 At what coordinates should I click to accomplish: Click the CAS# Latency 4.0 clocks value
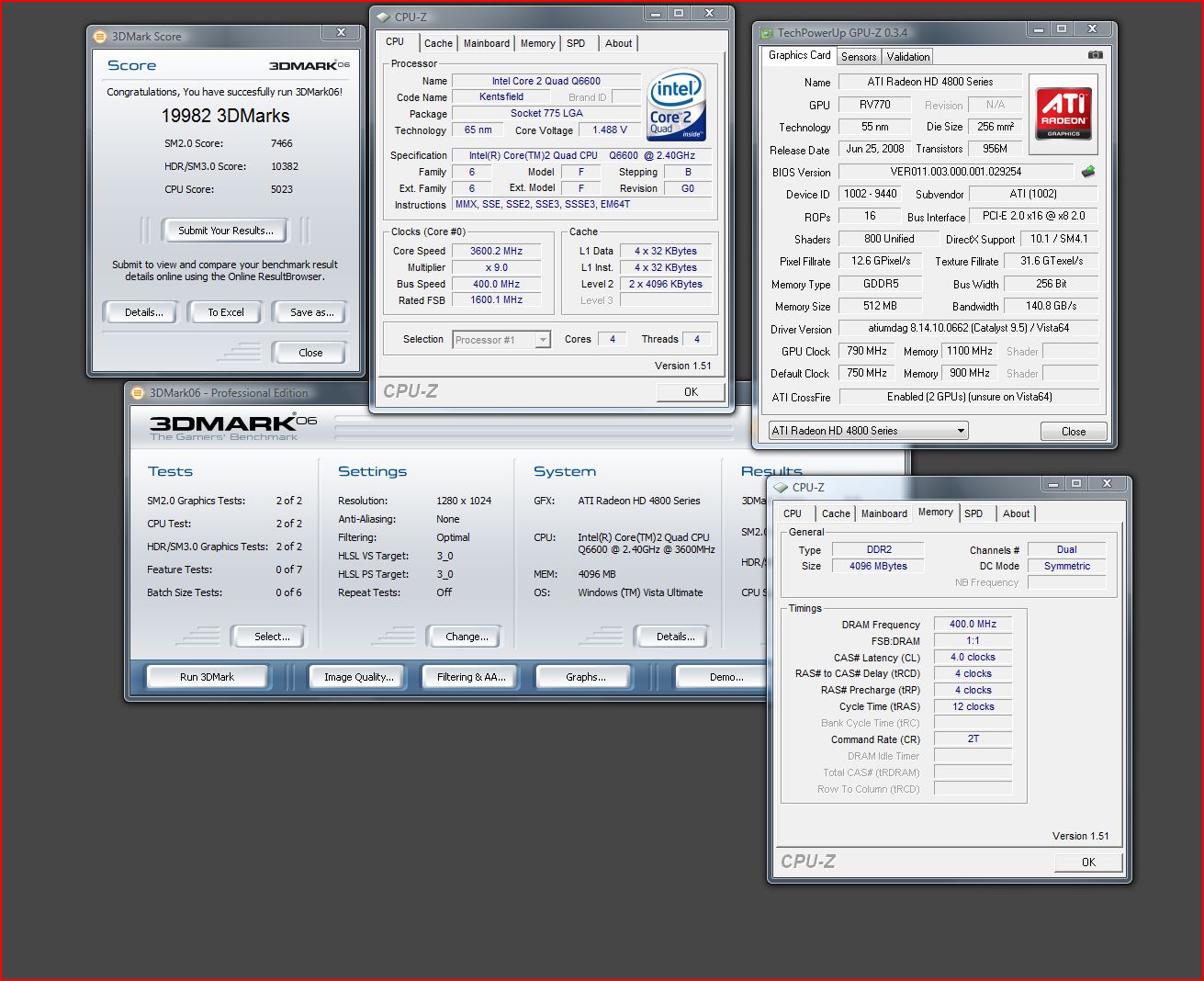click(x=973, y=657)
